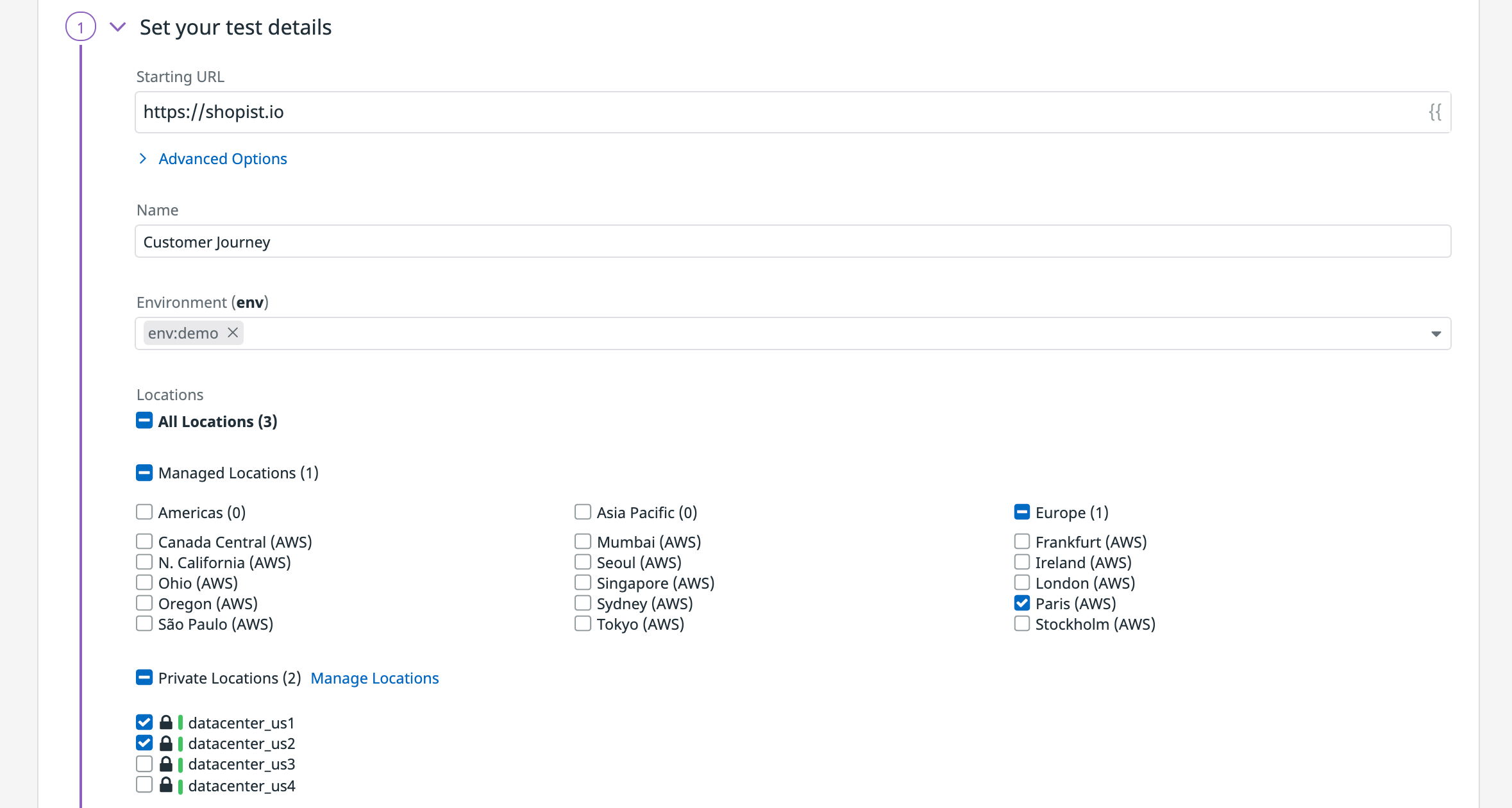Open Manage Locations

374,678
